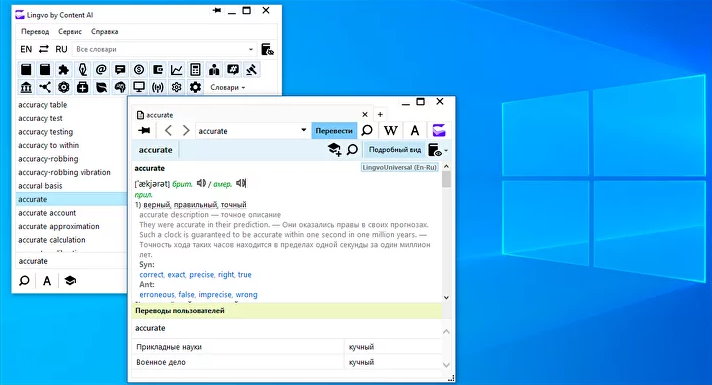Click the magnifier search icon next to Перевести

point(367,131)
